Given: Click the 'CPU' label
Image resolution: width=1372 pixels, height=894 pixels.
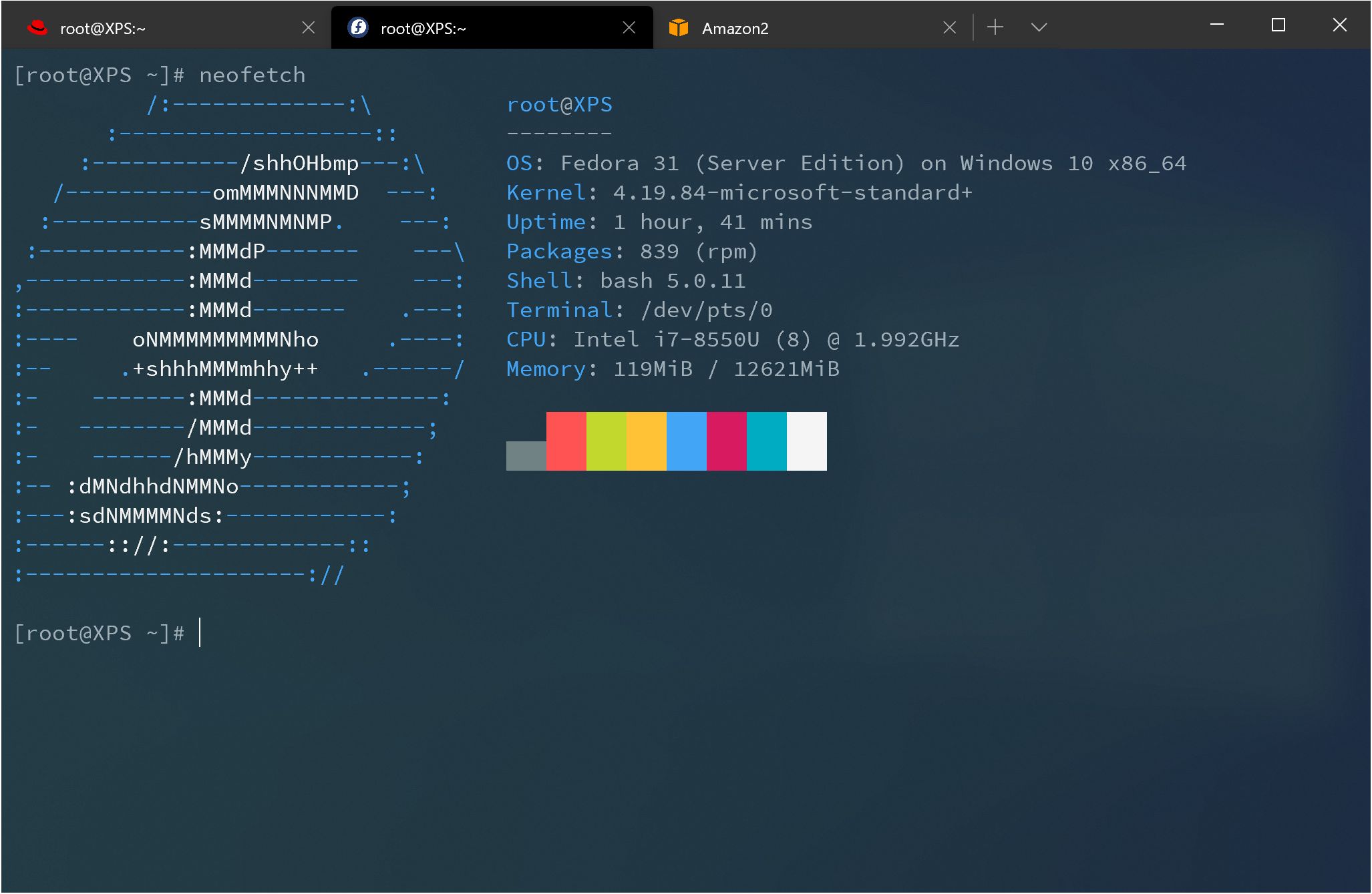Looking at the screenshot, I should 526,340.
